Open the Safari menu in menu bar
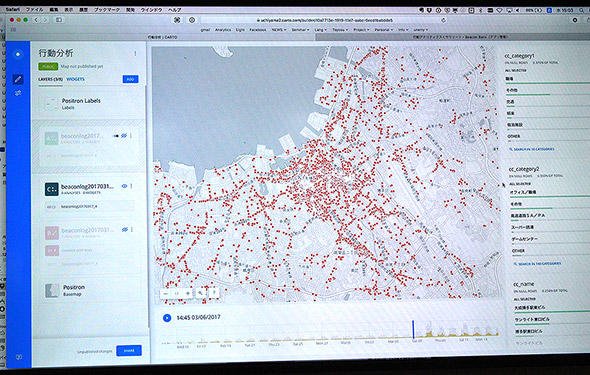Viewport: 590px width, 375px height. tap(14, 9)
